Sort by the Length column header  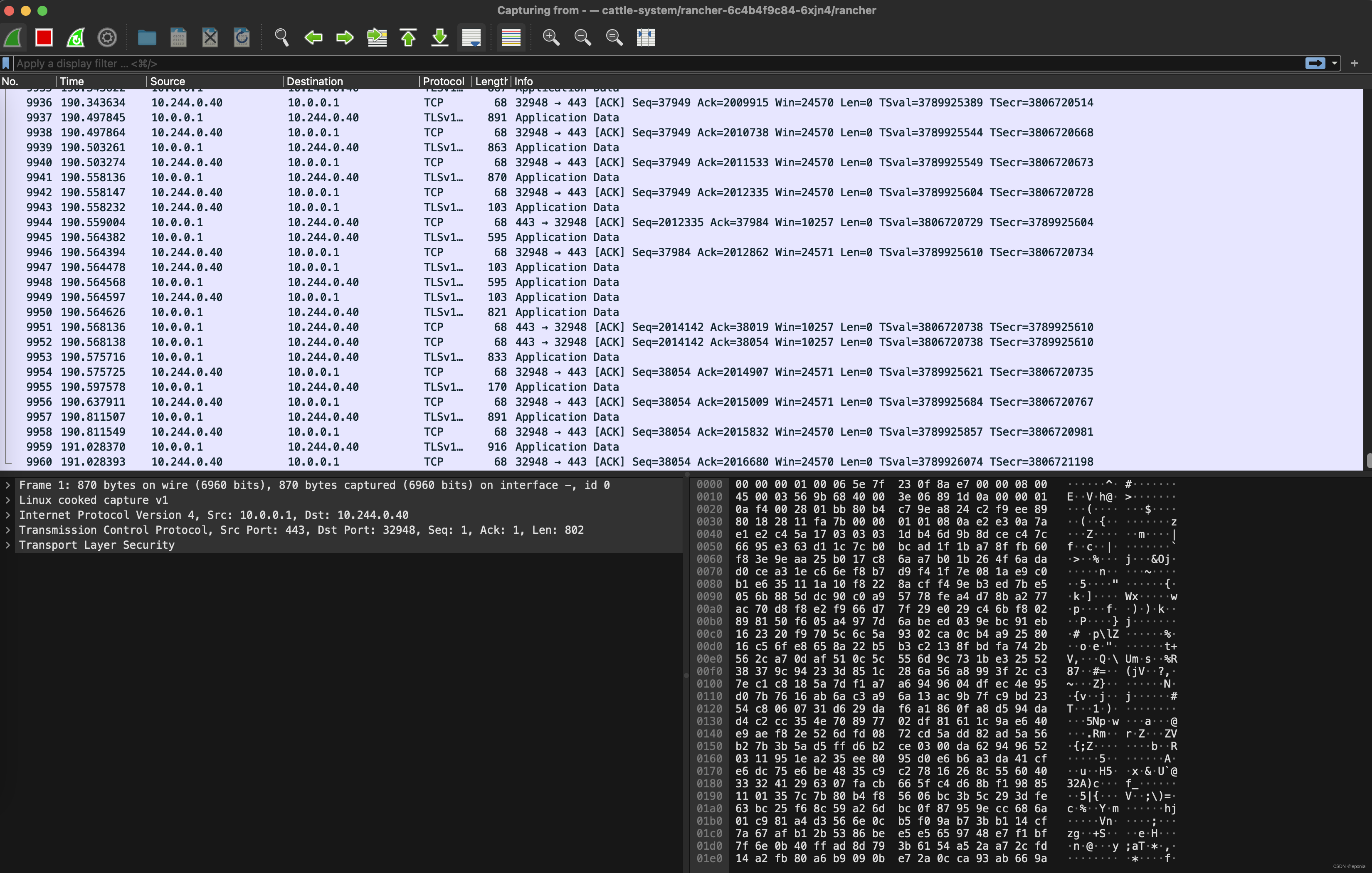point(491,81)
